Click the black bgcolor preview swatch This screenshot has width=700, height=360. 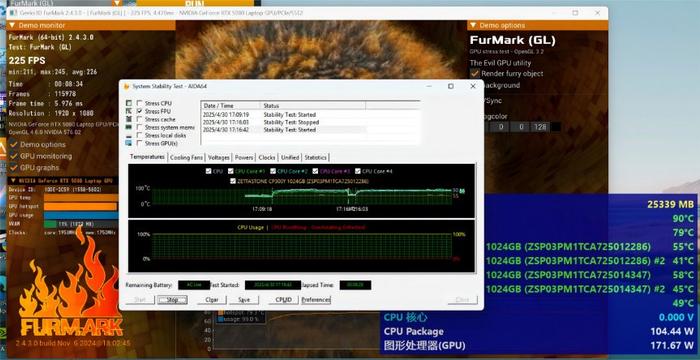point(556,127)
